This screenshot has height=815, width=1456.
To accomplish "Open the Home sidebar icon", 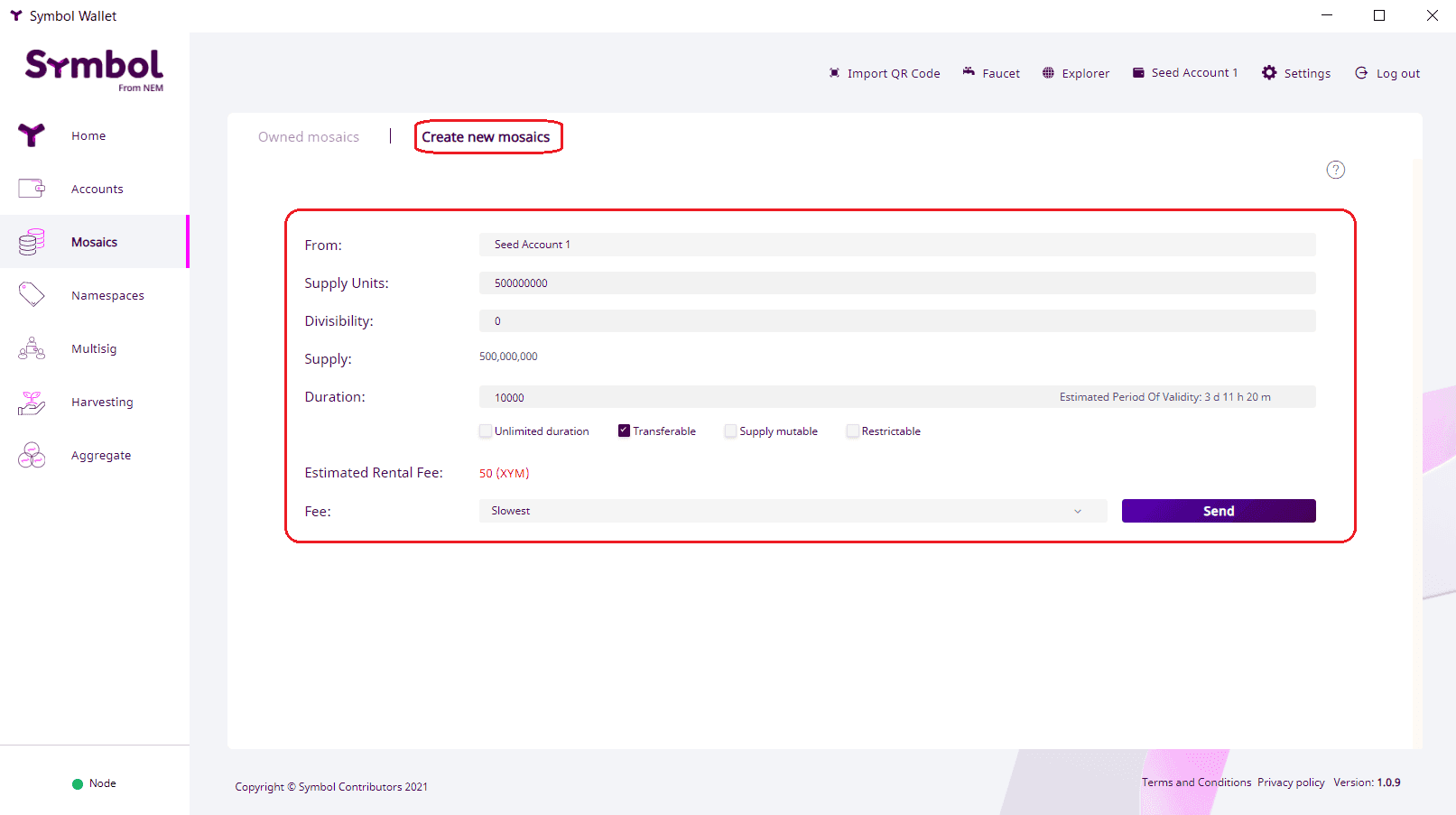I will click(32, 135).
